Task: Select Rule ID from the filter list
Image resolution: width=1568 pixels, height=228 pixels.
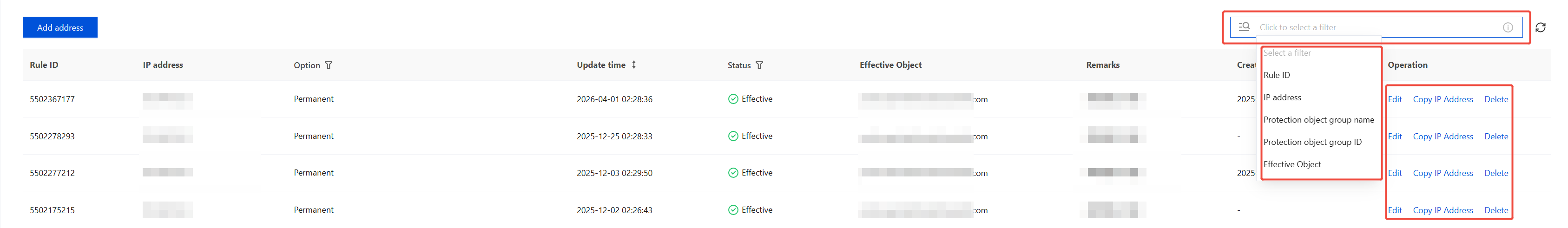Action: [1277, 75]
